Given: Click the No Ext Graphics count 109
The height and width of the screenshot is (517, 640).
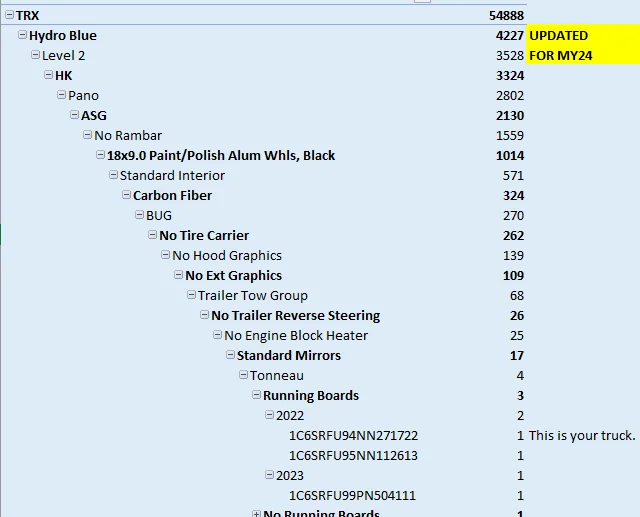Looking at the screenshot, I should (513, 275).
